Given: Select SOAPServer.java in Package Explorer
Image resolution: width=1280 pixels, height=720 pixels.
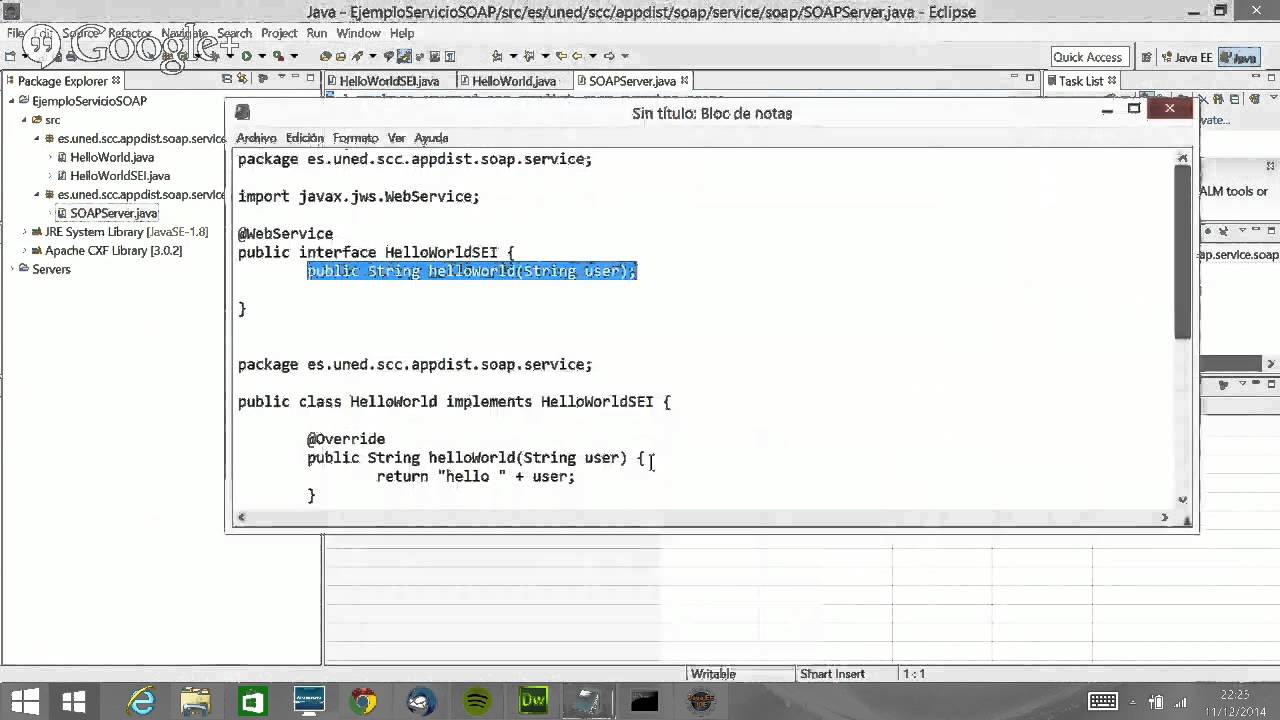Looking at the screenshot, I should (113, 213).
